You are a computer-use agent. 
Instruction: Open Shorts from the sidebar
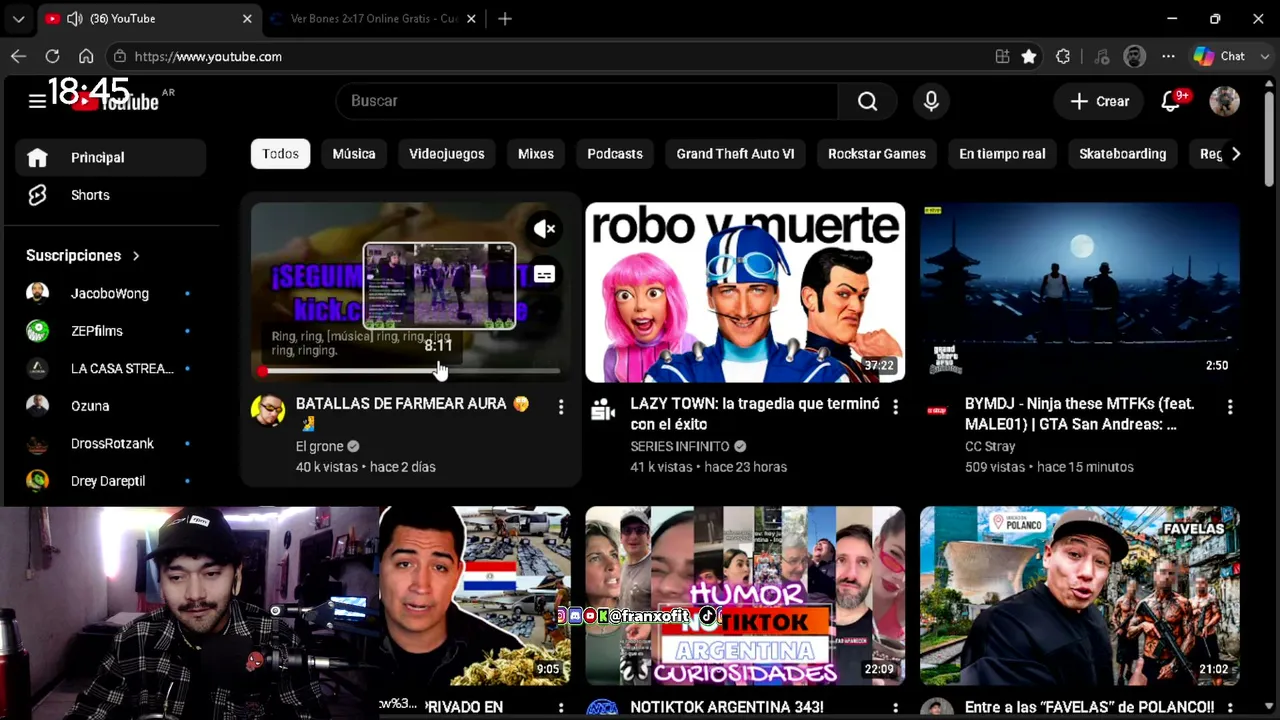110,195
